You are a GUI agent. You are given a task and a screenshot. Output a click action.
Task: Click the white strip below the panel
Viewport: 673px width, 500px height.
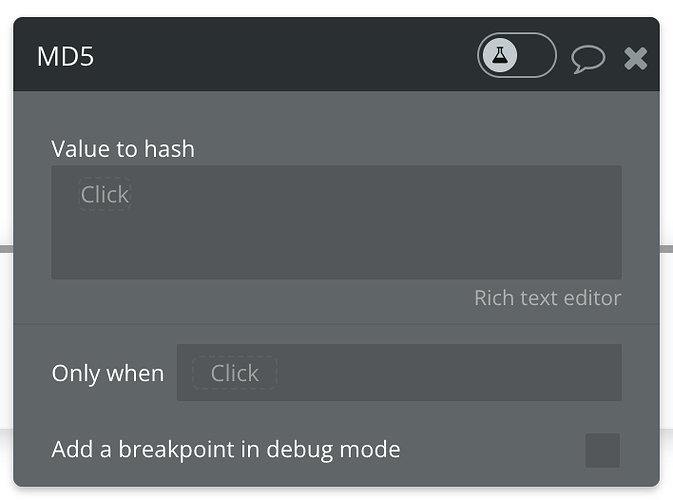[336, 494]
